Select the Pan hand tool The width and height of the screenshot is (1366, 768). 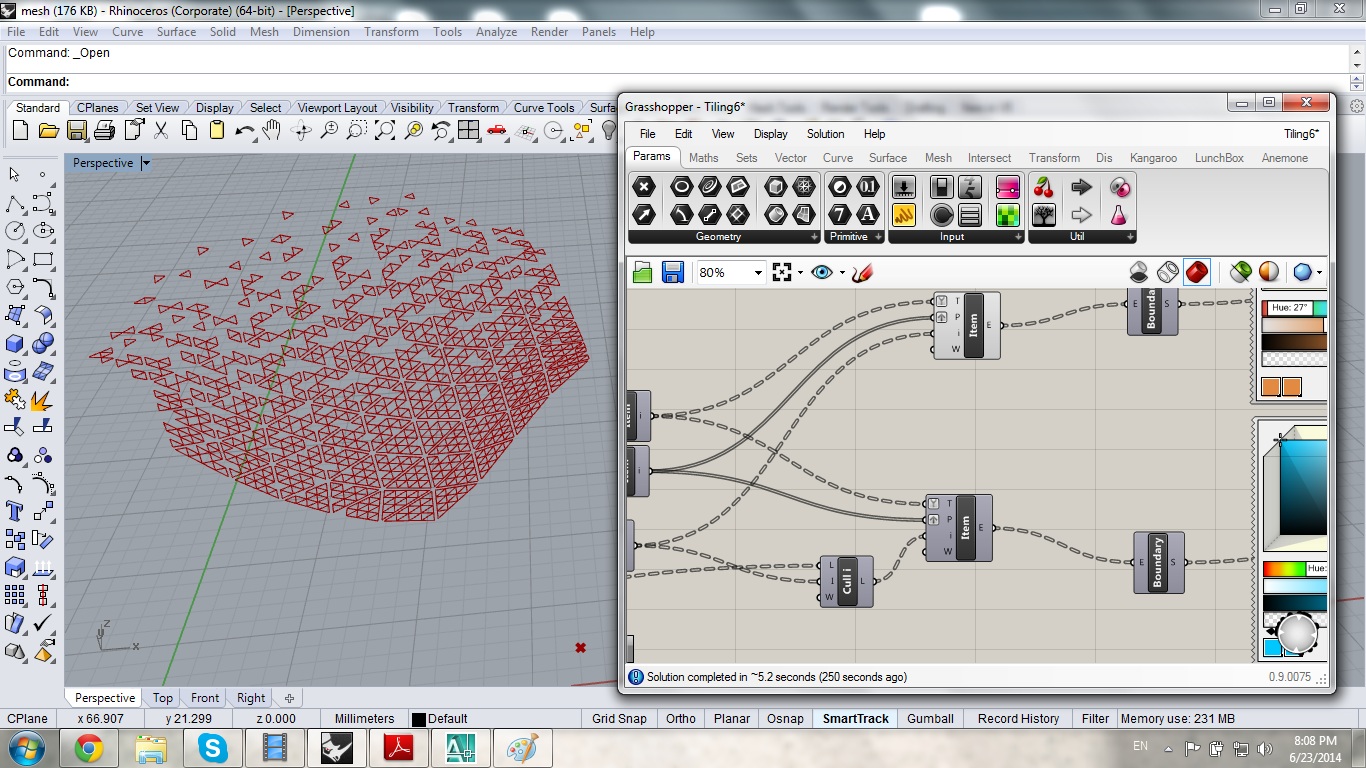(272, 130)
